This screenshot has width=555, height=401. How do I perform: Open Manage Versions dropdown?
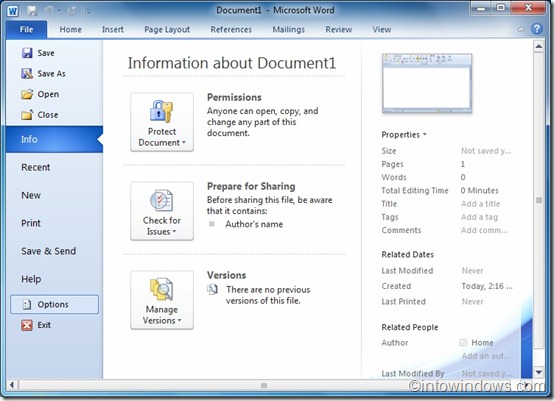tap(162, 300)
